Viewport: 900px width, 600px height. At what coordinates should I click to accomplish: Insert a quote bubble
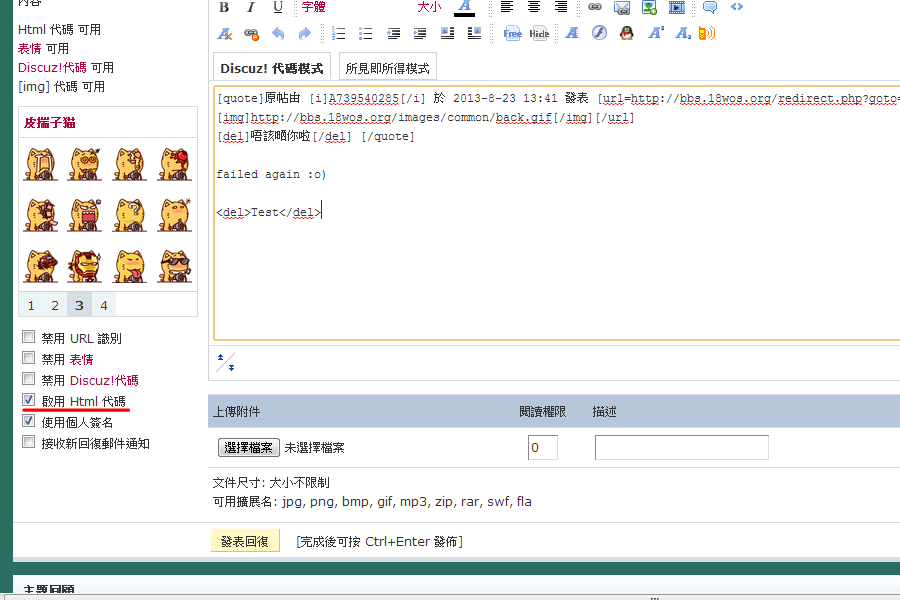[x=709, y=7]
